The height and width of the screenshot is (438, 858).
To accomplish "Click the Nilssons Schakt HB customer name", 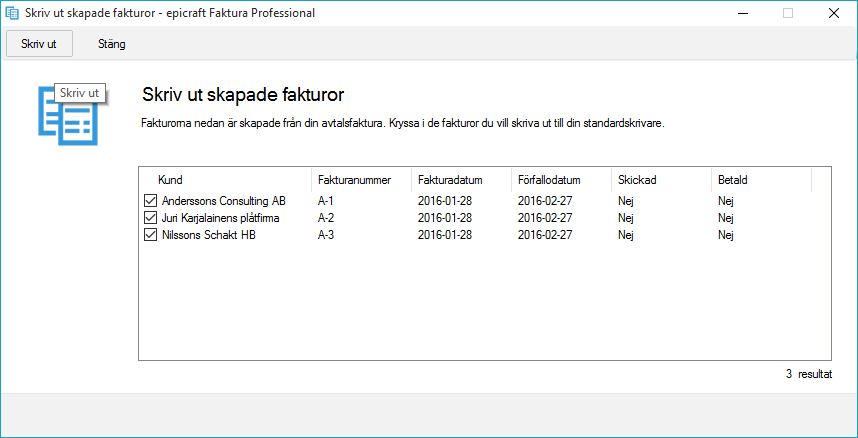I will click(x=209, y=235).
